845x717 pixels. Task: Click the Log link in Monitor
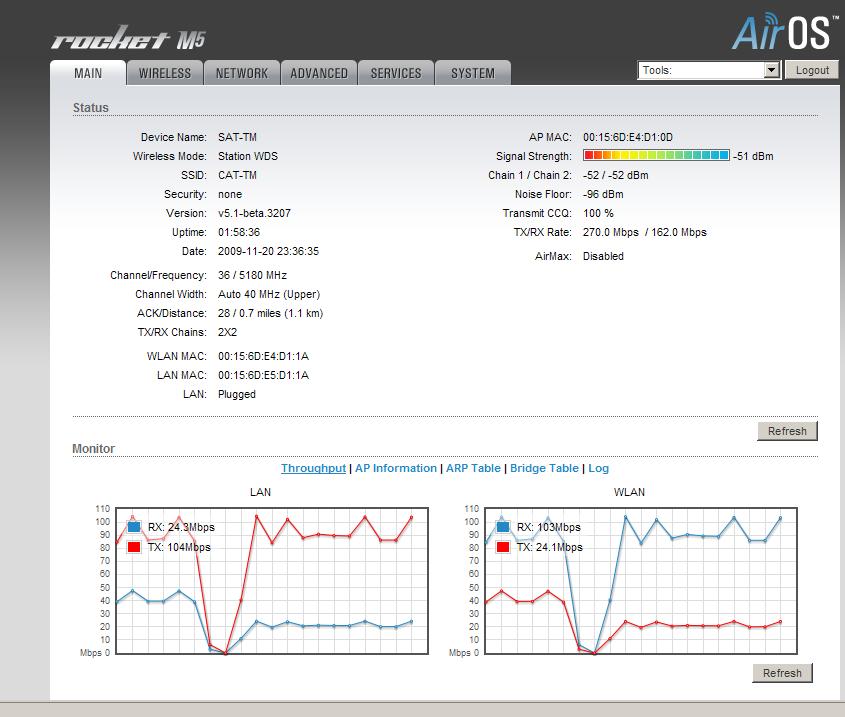click(598, 468)
